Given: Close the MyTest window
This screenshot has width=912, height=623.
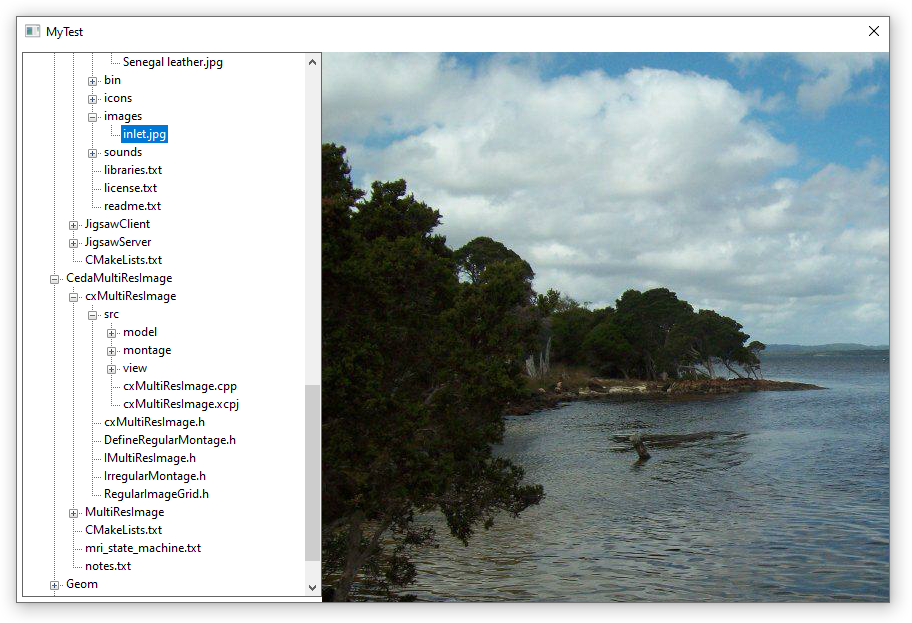Looking at the screenshot, I should [874, 31].
